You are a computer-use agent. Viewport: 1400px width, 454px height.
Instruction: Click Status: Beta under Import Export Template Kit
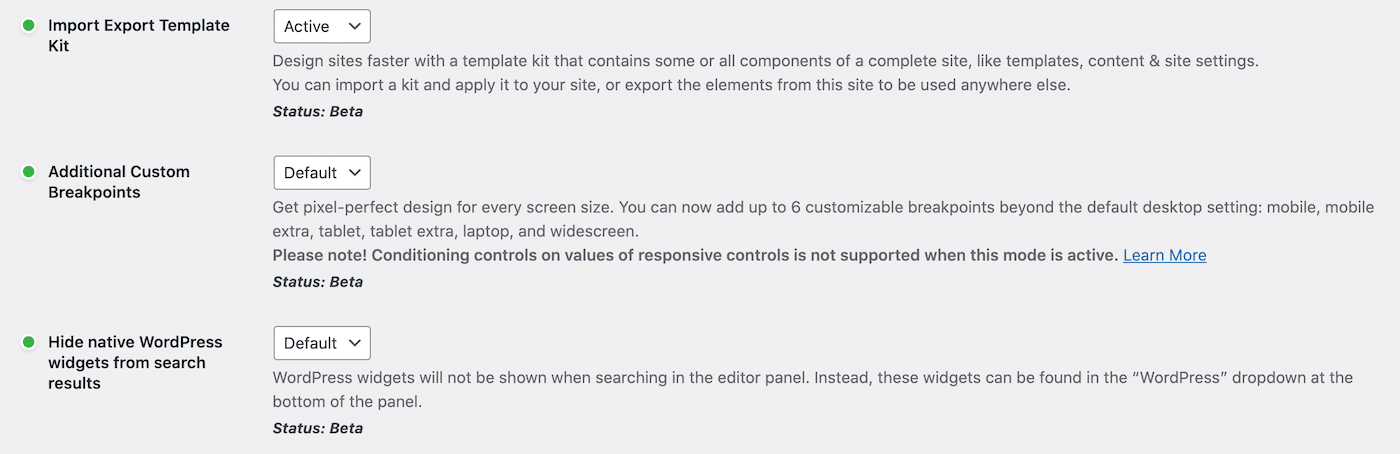pyautogui.click(x=317, y=111)
